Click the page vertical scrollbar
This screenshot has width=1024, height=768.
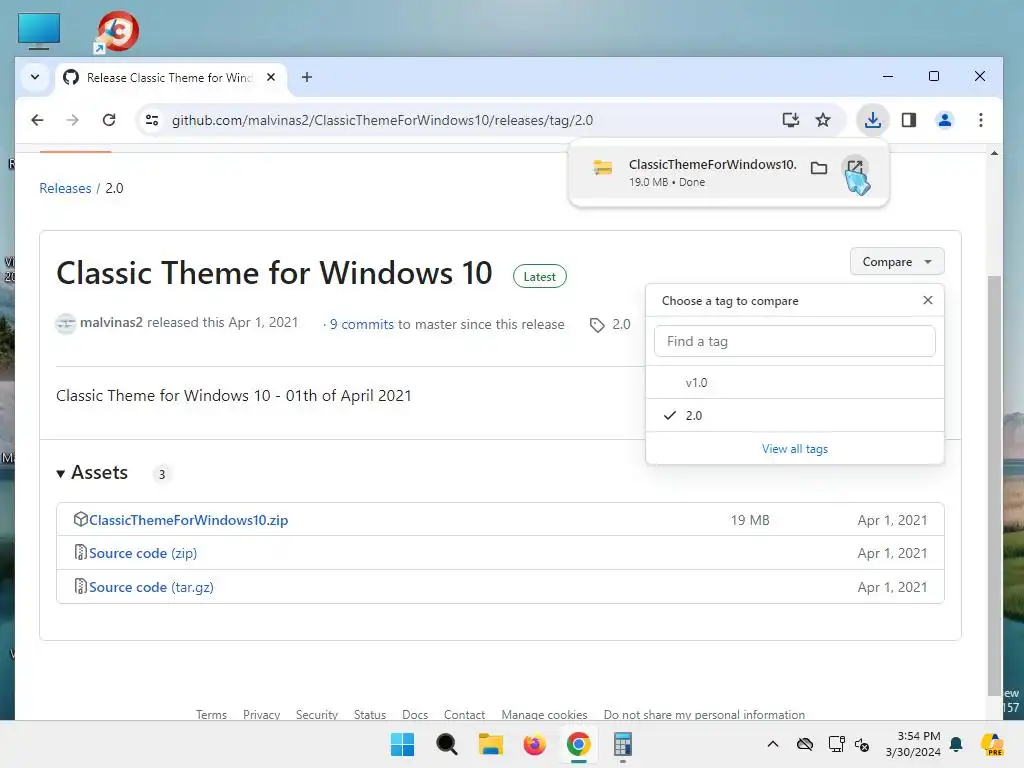(x=994, y=485)
